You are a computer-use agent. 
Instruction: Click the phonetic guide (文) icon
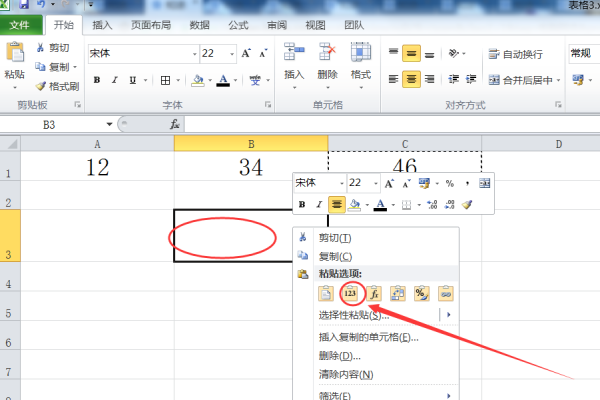[x=255, y=80]
